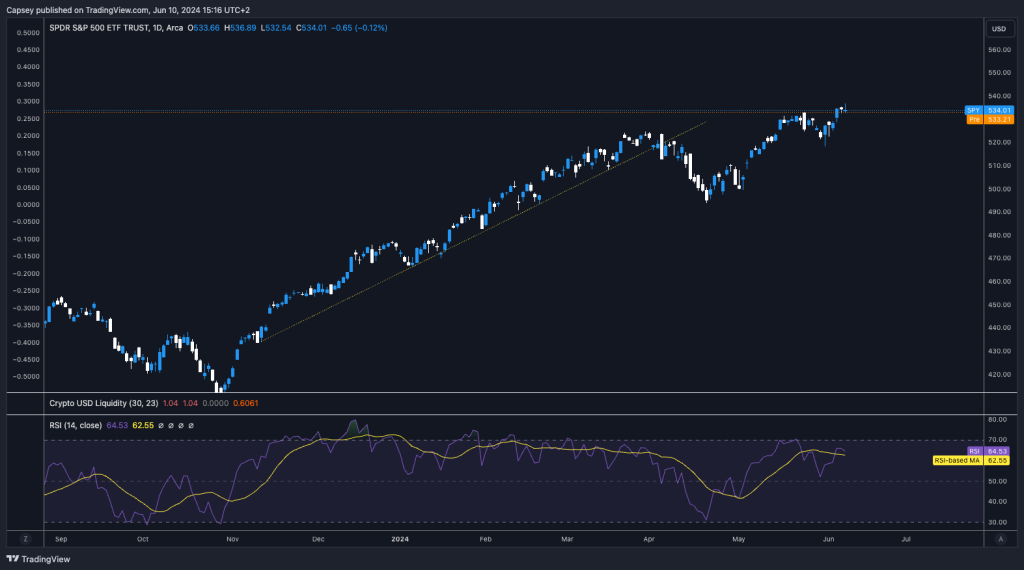Toggle the A auto-scale button

point(999,538)
